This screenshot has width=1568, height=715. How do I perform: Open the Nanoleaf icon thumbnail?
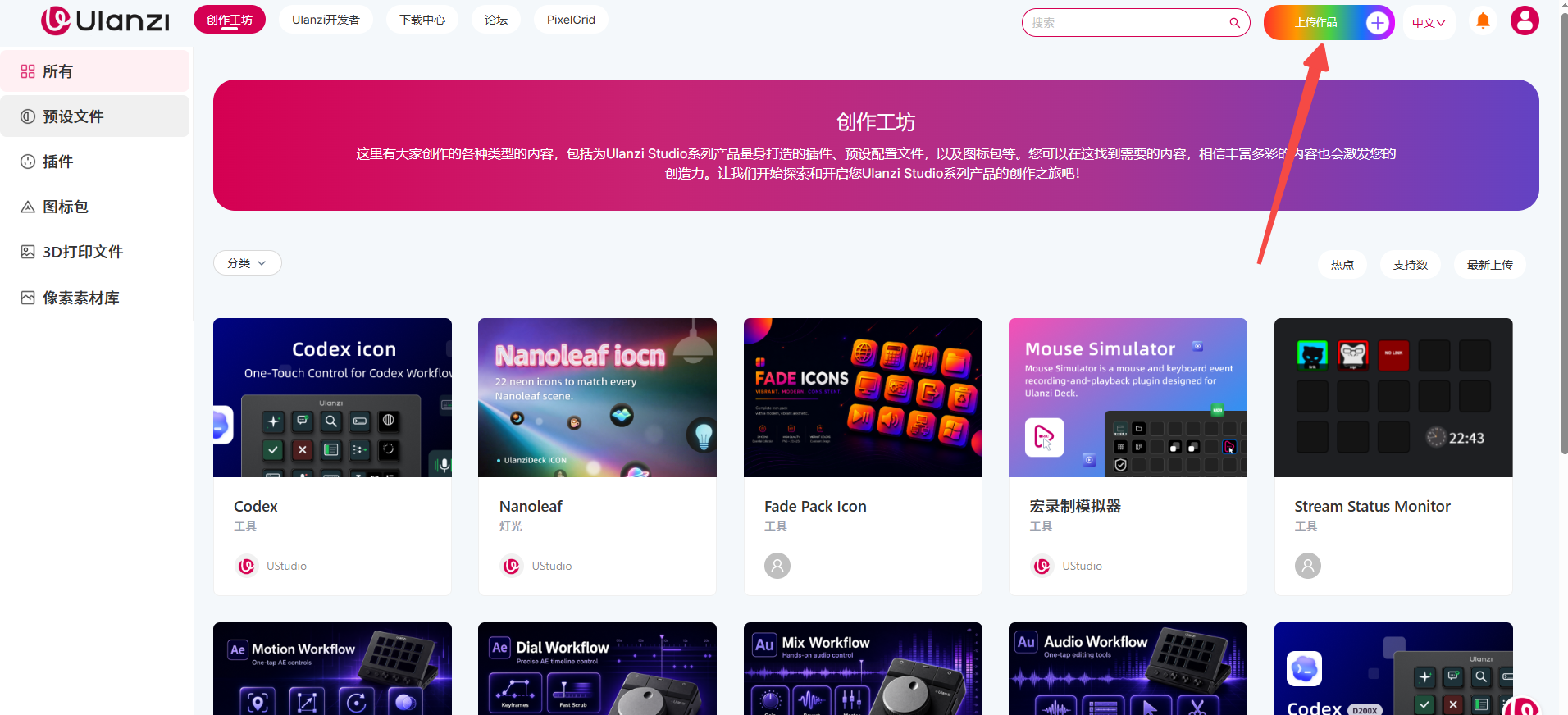pyautogui.click(x=597, y=398)
